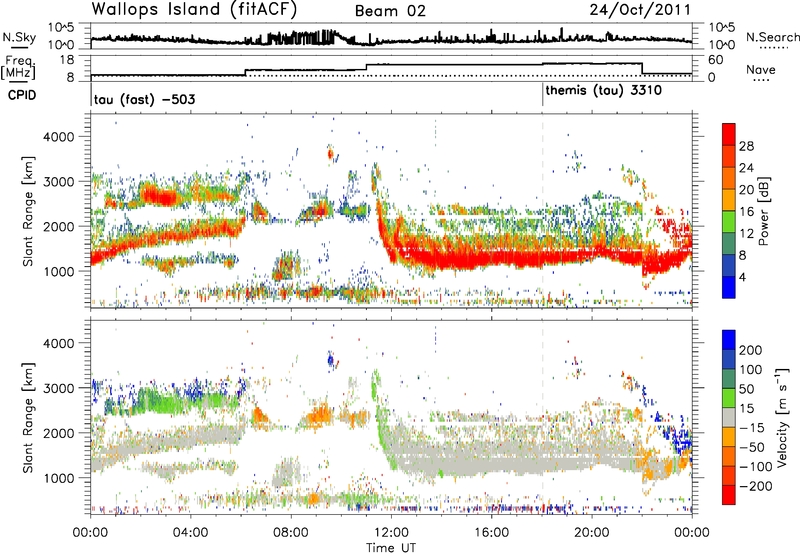Select the 'CPID' row label
The image size is (800, 554).
point(22,95)
